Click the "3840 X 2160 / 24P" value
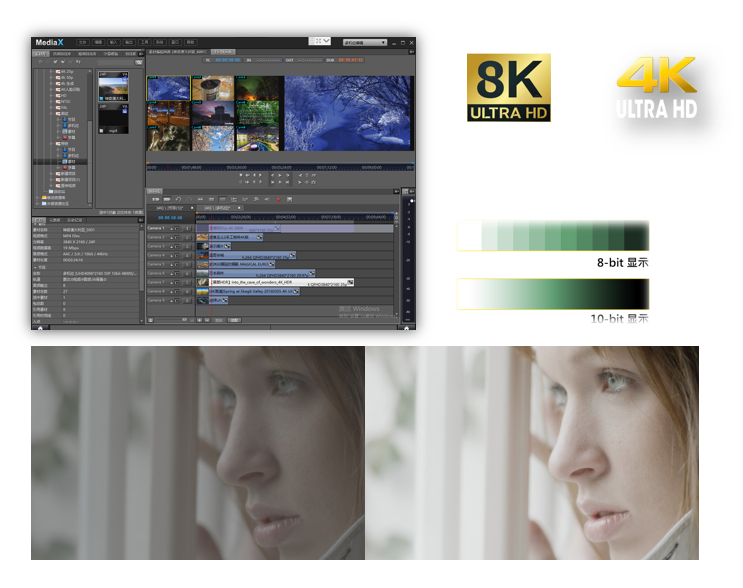 [x=79, y=242]
